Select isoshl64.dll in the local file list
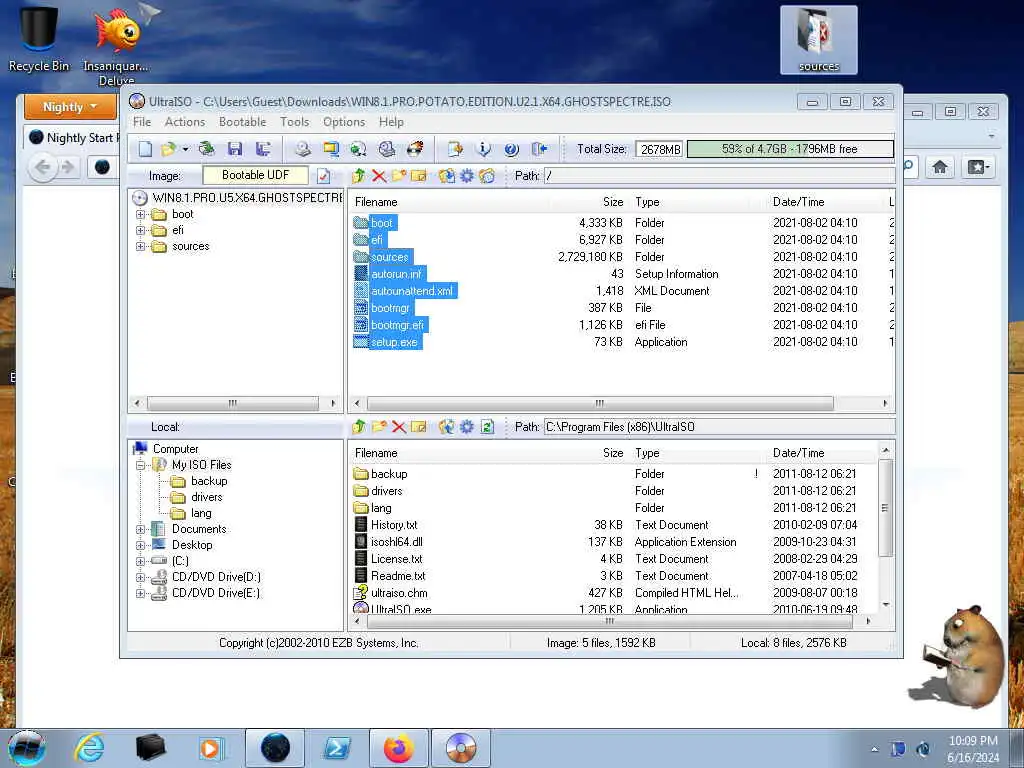Screen dimensions: 1024x768 coord(396,542)
